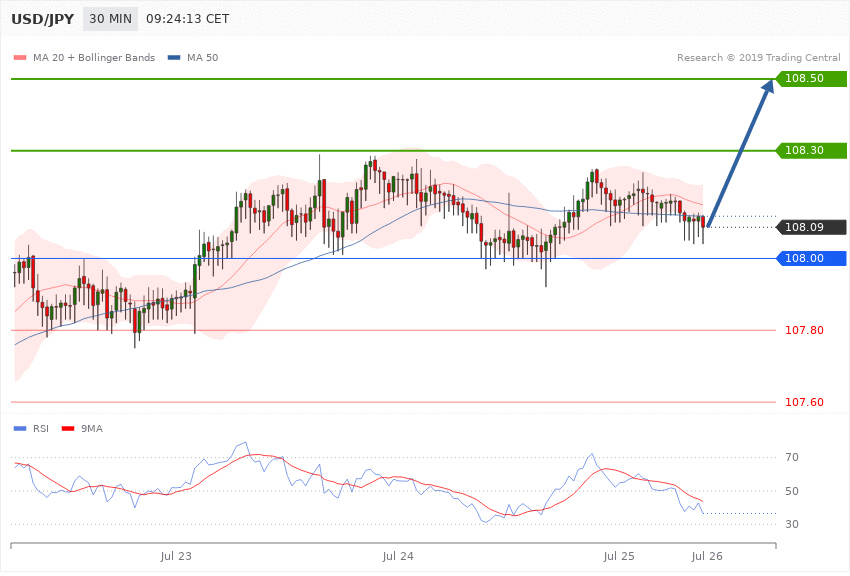
Task: Select the 30 MIN timeframe label
Action: point(111,19)
